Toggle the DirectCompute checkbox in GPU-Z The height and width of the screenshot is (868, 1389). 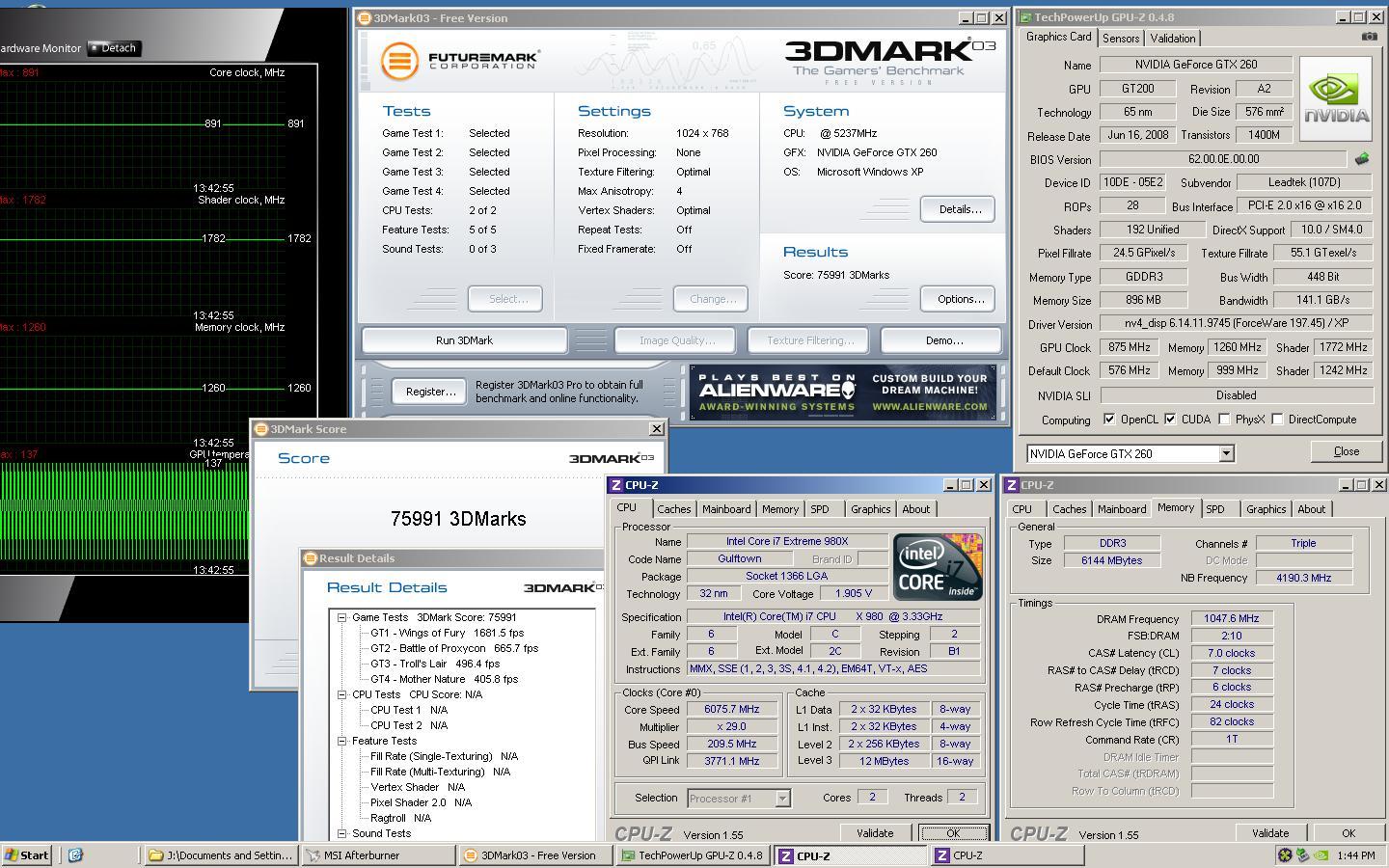(1277, 420)
